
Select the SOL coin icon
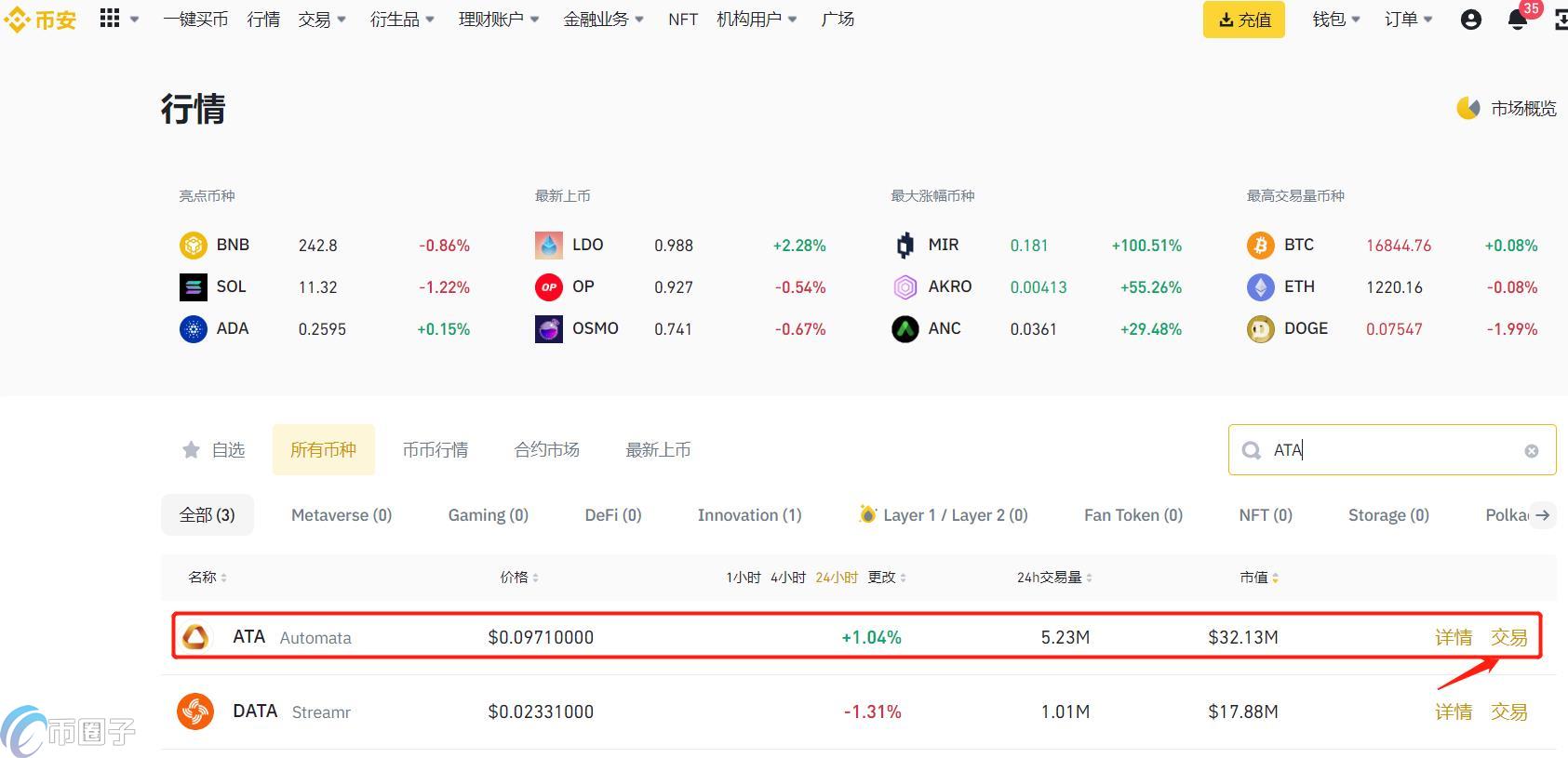pyautogui.click(x=193, y=287)
